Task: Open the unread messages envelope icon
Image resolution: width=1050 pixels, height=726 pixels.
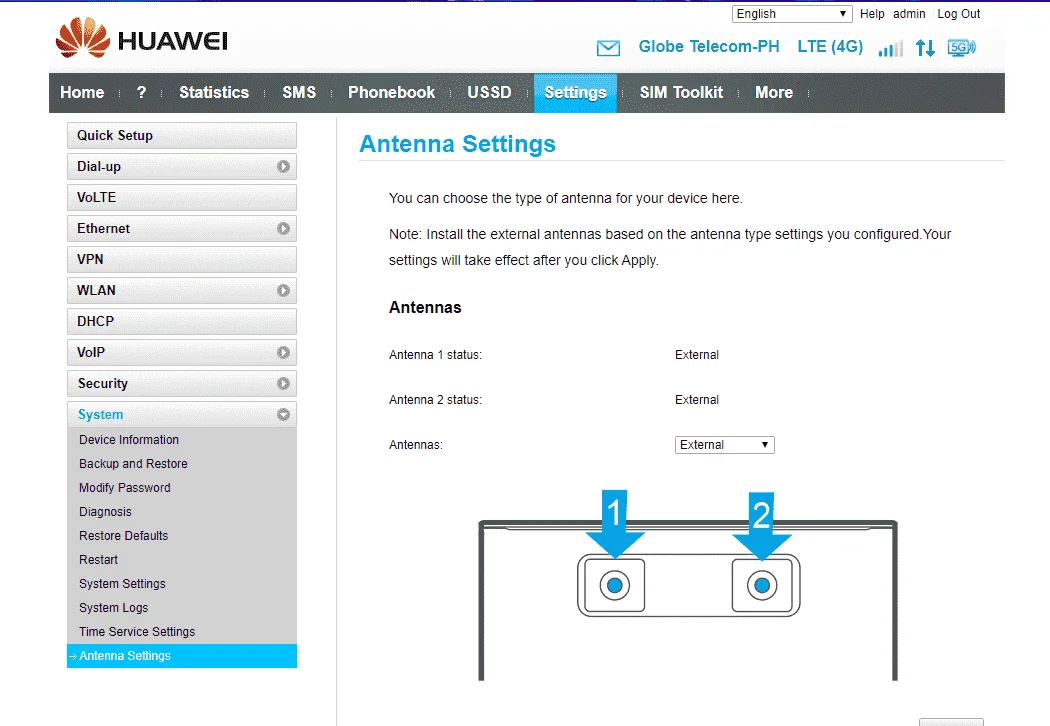Action: 608,48
